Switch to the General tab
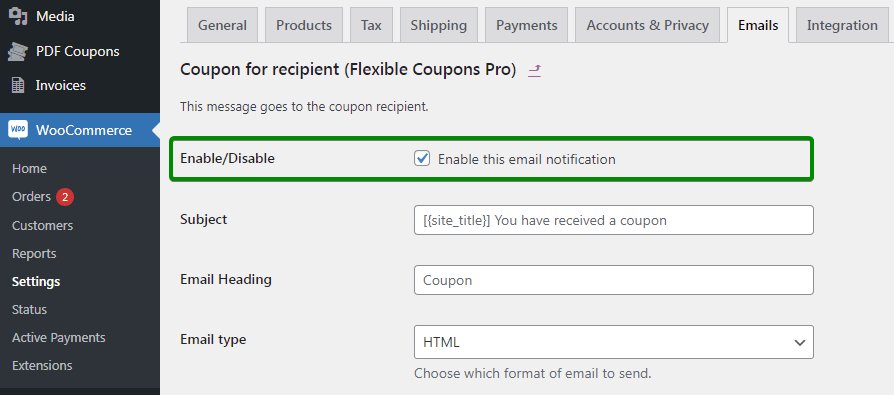 coord(222,25)
